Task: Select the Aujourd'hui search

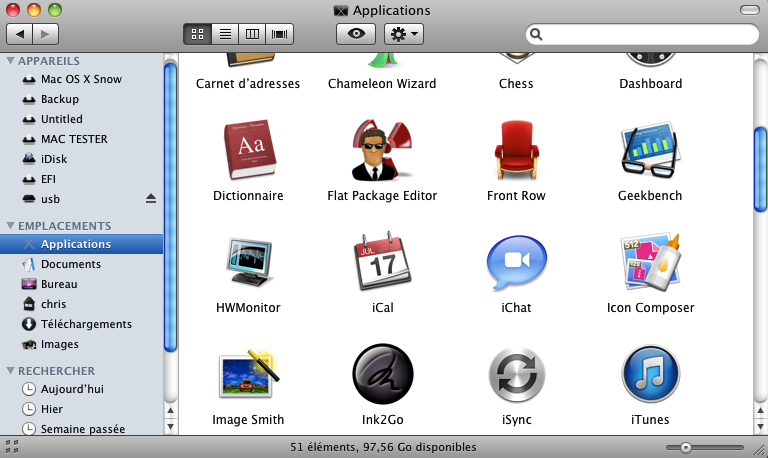Action: coord(81,389)
